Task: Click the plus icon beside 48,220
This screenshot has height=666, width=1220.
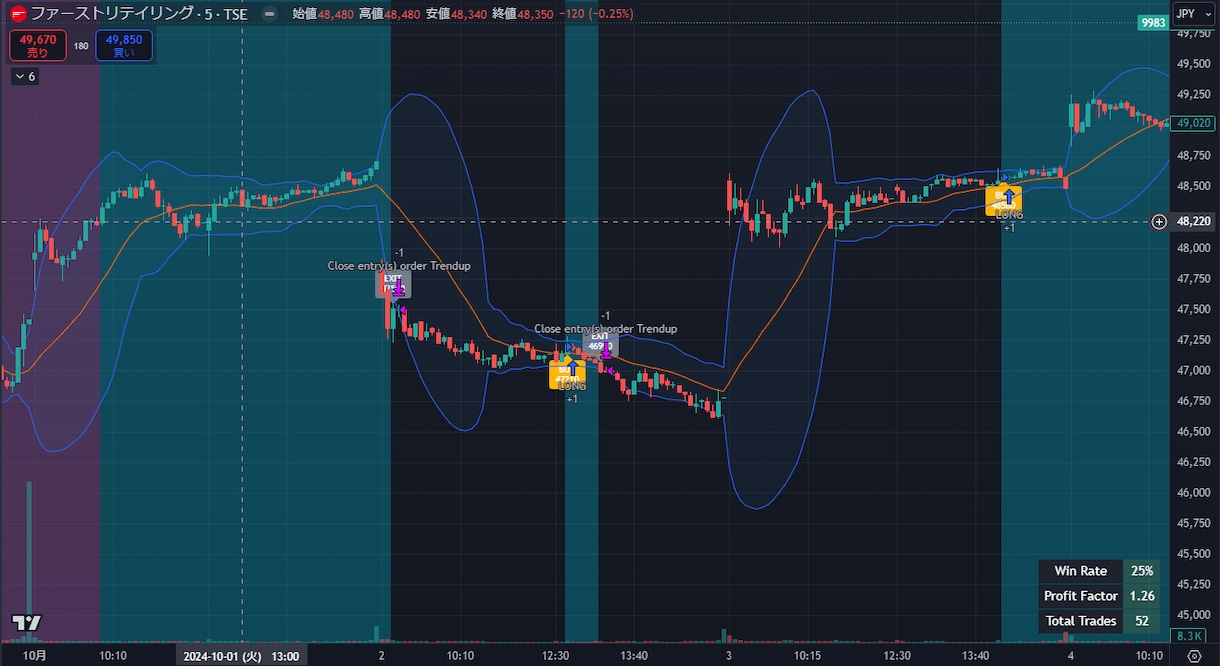Action: 1159,221
